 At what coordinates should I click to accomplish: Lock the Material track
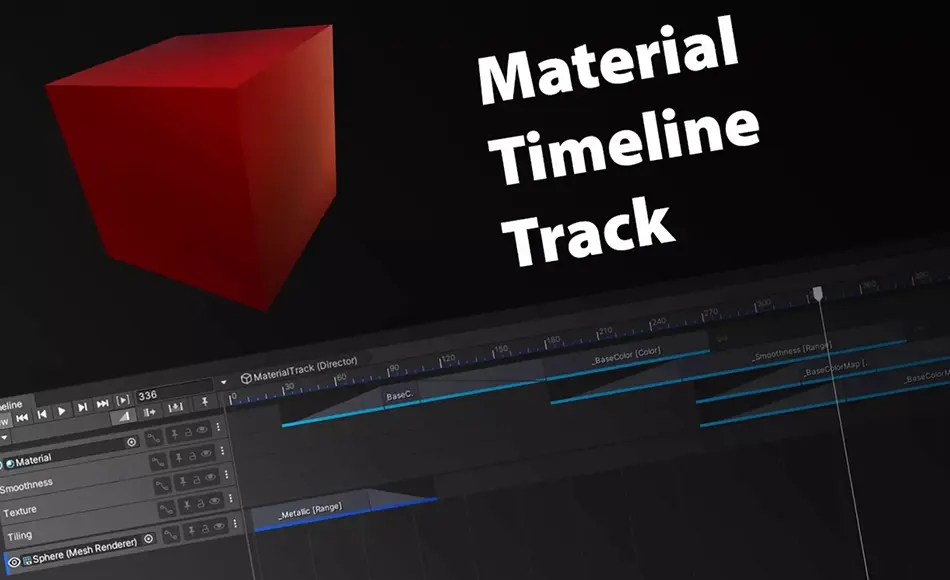click(x=188, y=432)
